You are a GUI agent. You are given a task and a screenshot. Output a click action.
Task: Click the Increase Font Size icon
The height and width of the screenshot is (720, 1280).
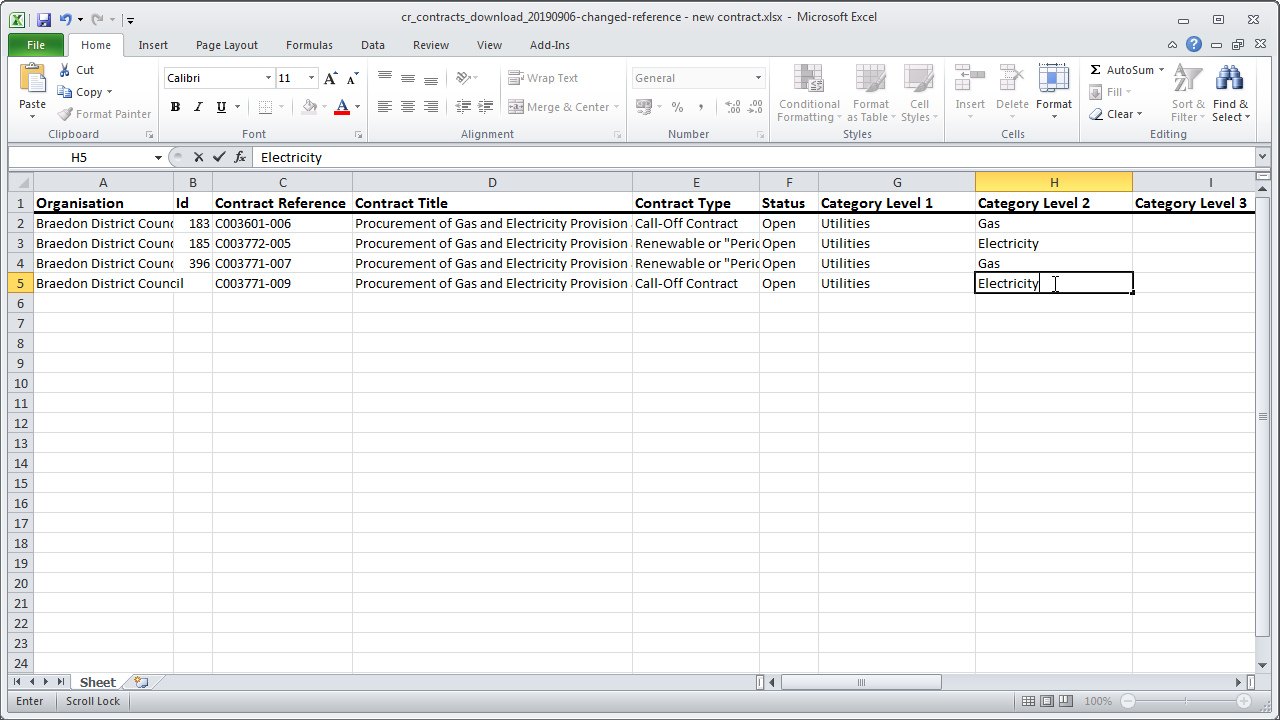(331, 78)
